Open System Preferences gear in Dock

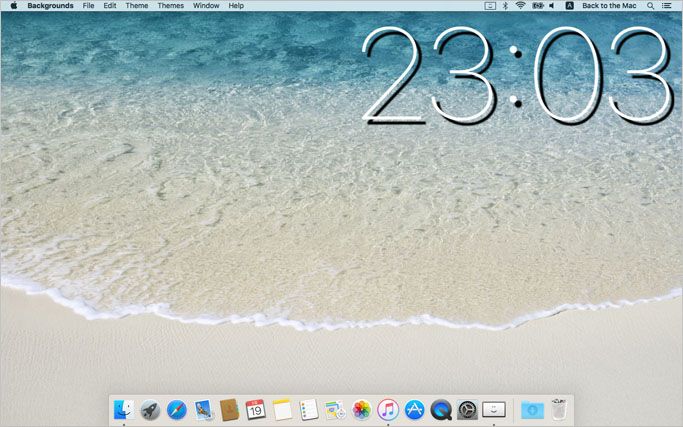click(467, 410)
